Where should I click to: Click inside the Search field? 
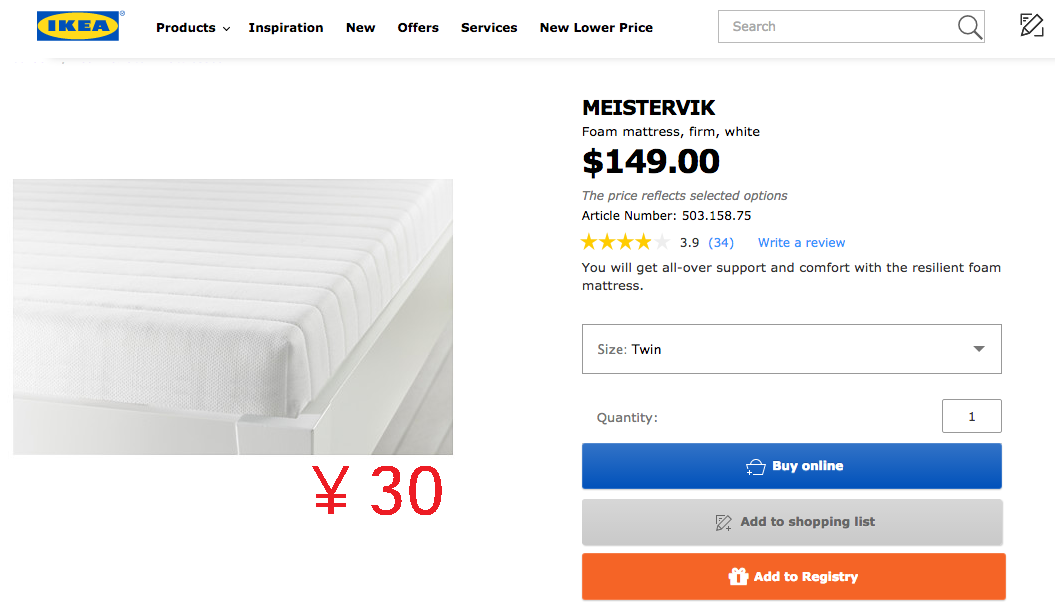click(835, 27)
